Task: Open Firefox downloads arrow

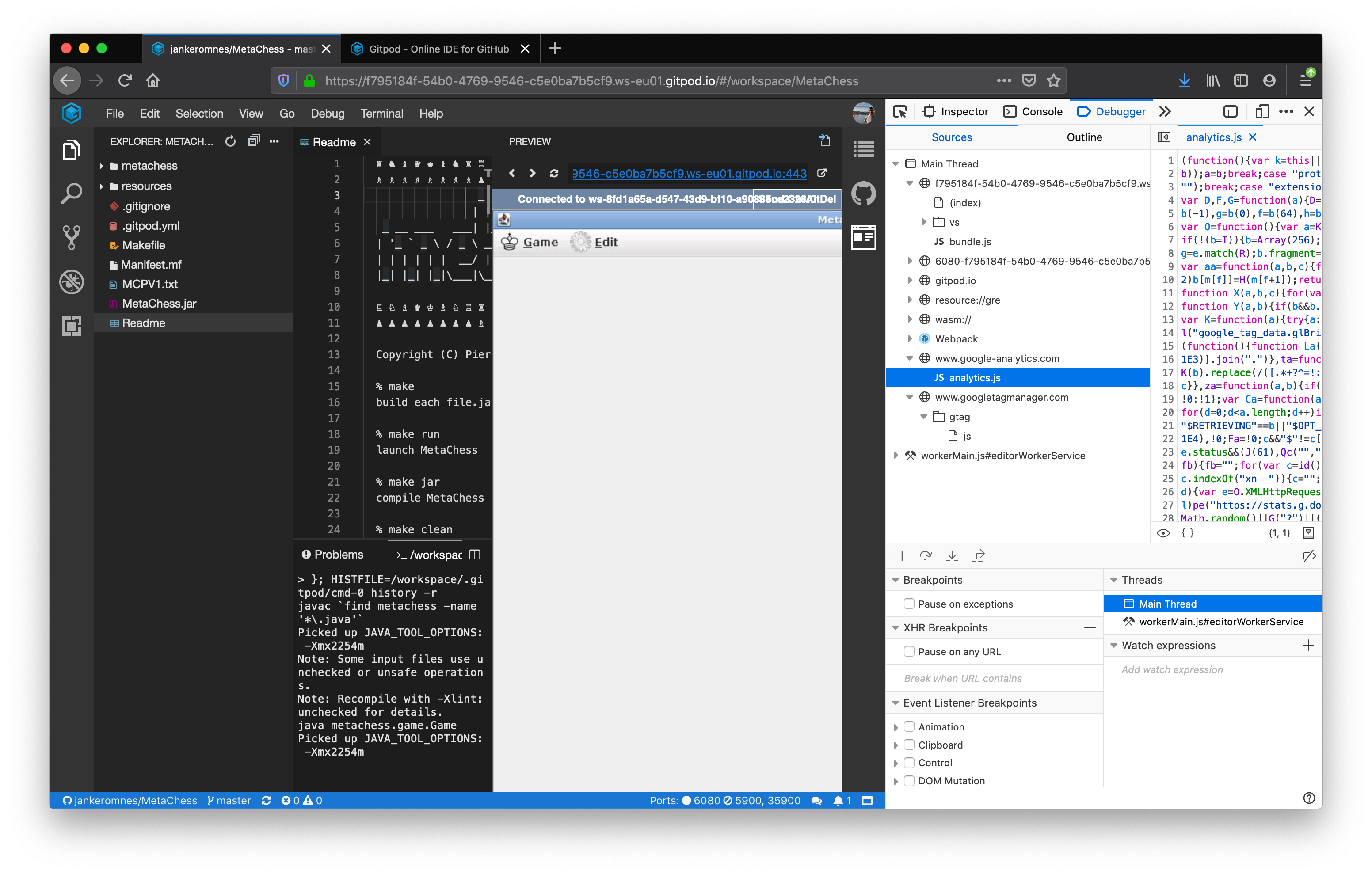Action: pos(1184,81)
